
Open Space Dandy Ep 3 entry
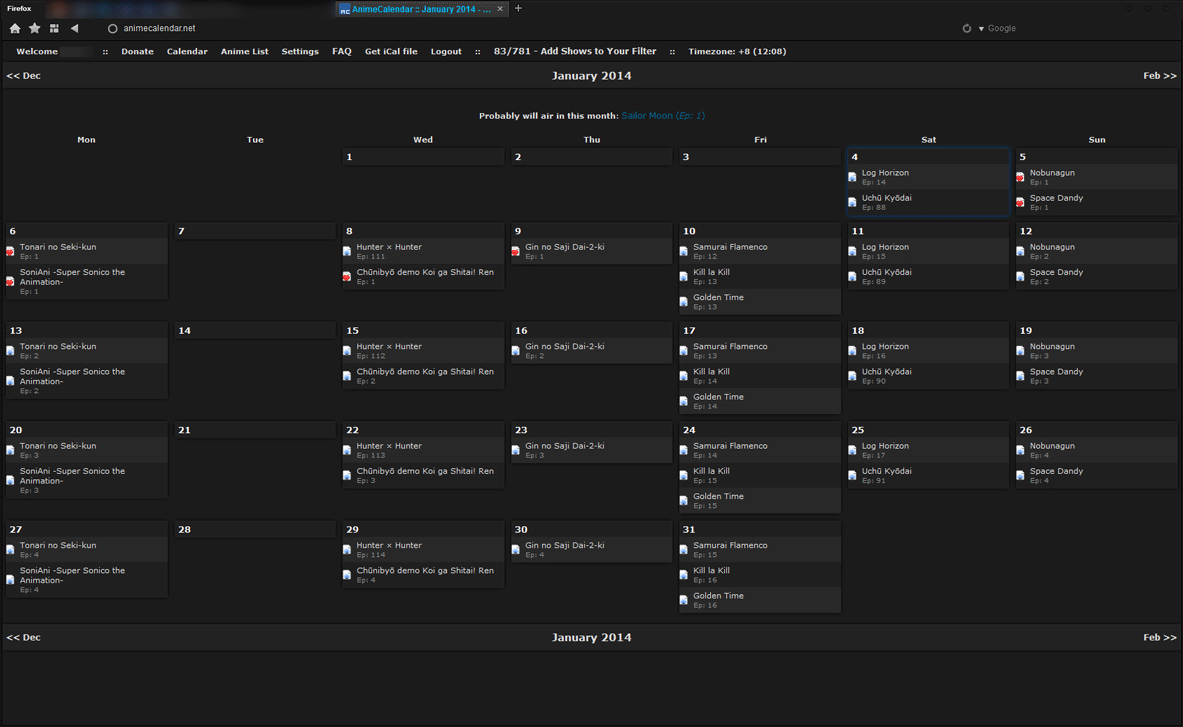point(1056,371)
